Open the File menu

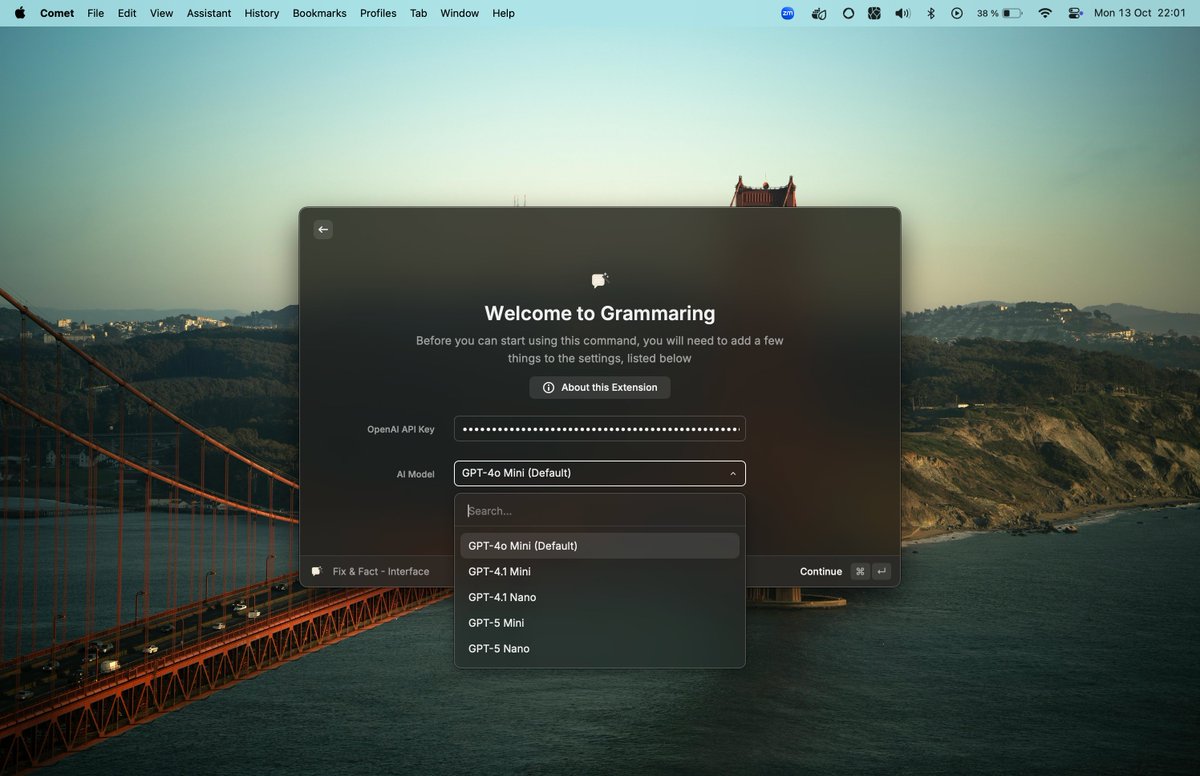[95, 13]
